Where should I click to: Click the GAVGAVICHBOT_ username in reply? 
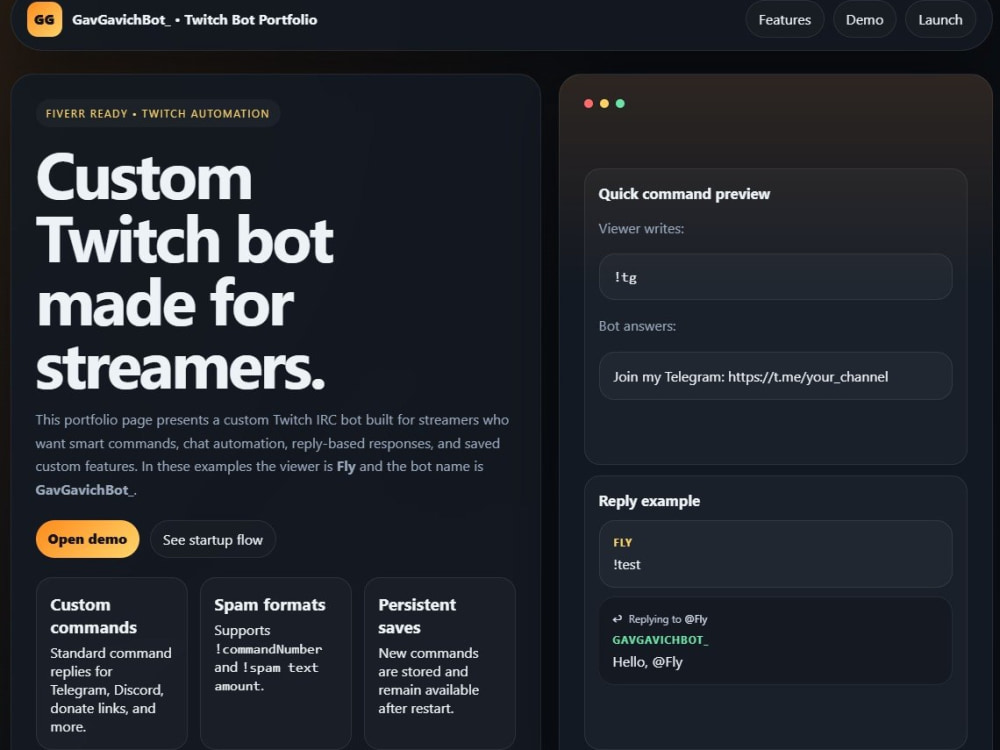point(660,640)
